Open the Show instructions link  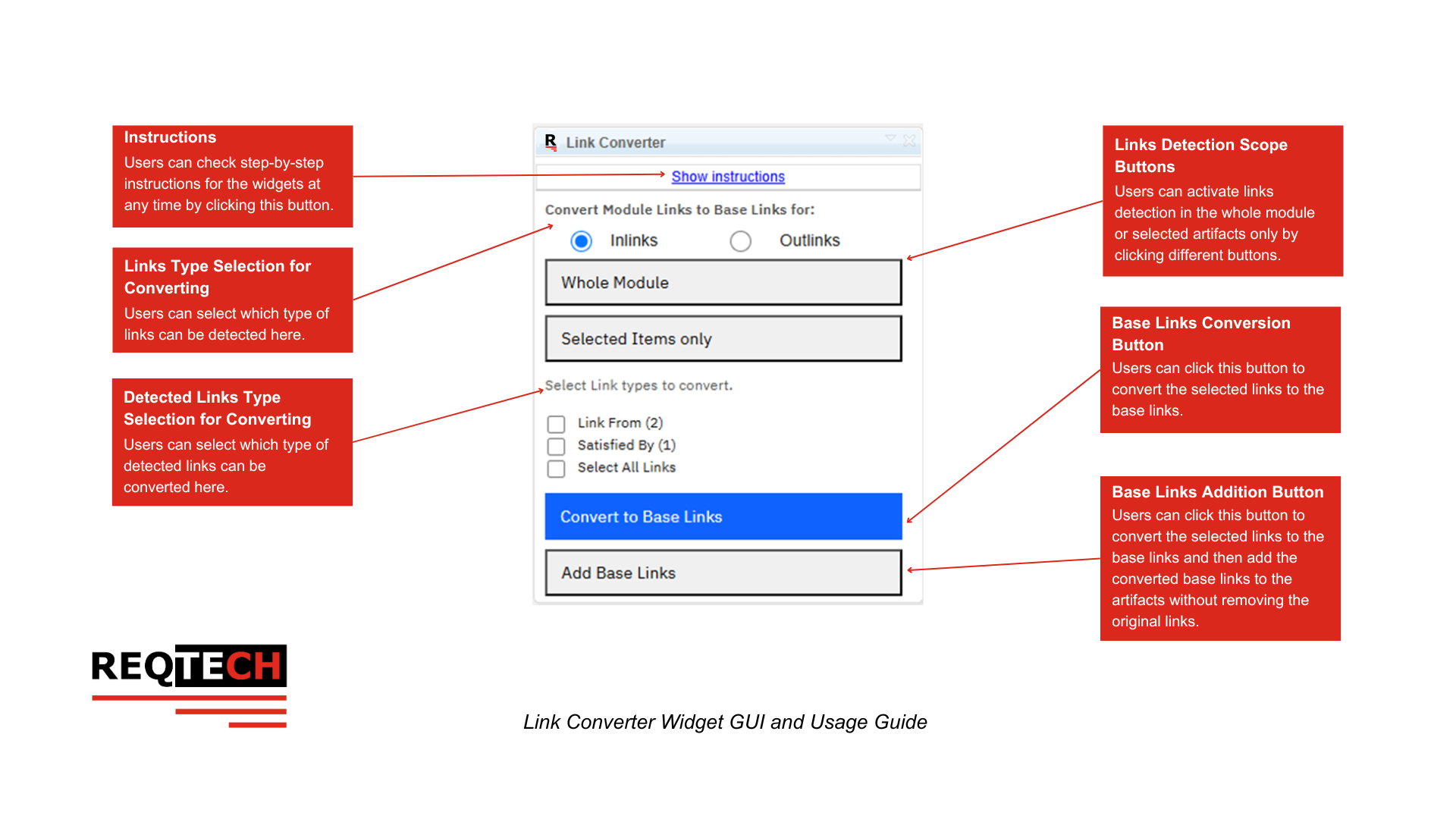pyautogui.click(x=728, y=177)
